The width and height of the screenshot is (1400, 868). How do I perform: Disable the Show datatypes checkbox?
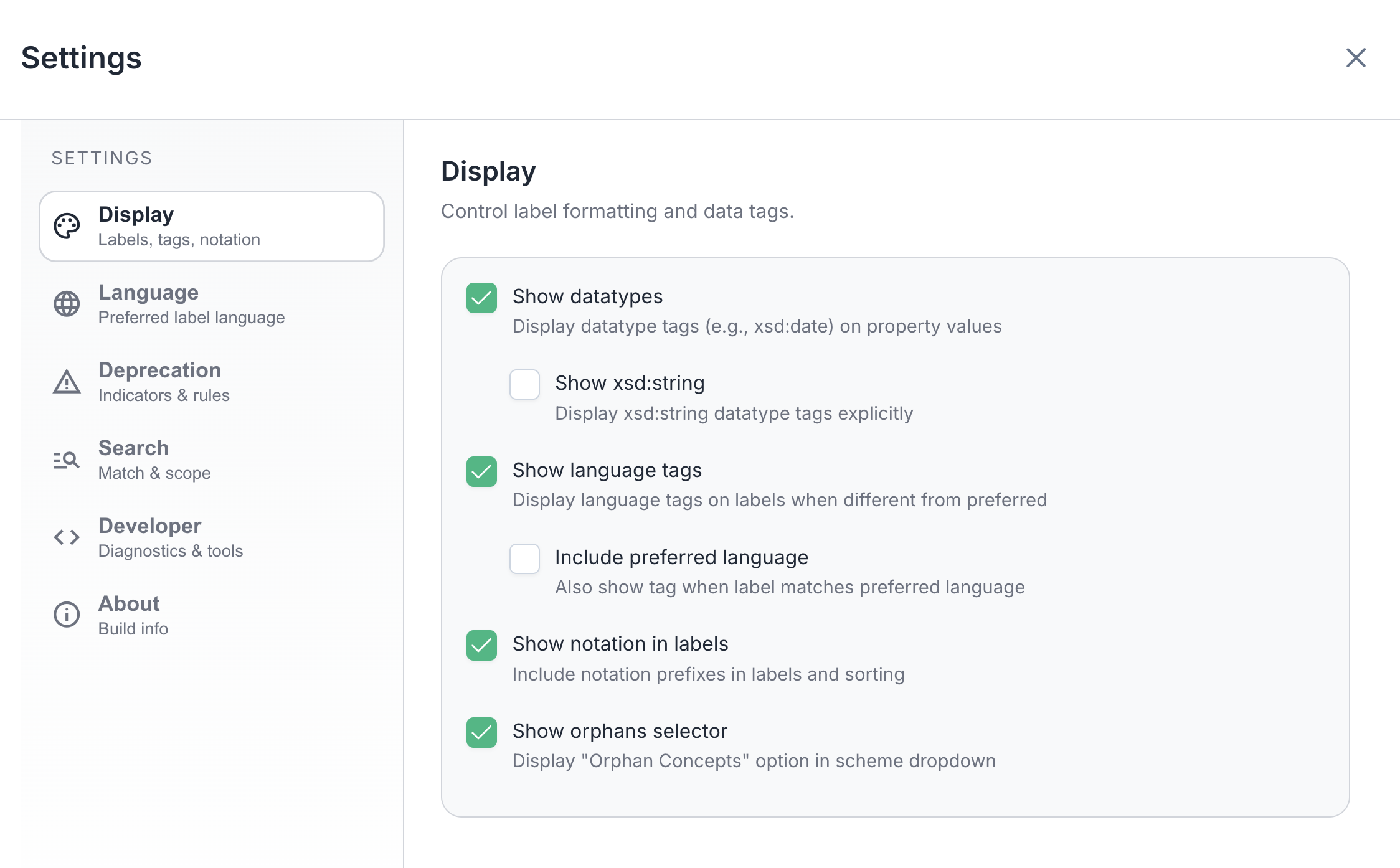(x=481, y=299)
